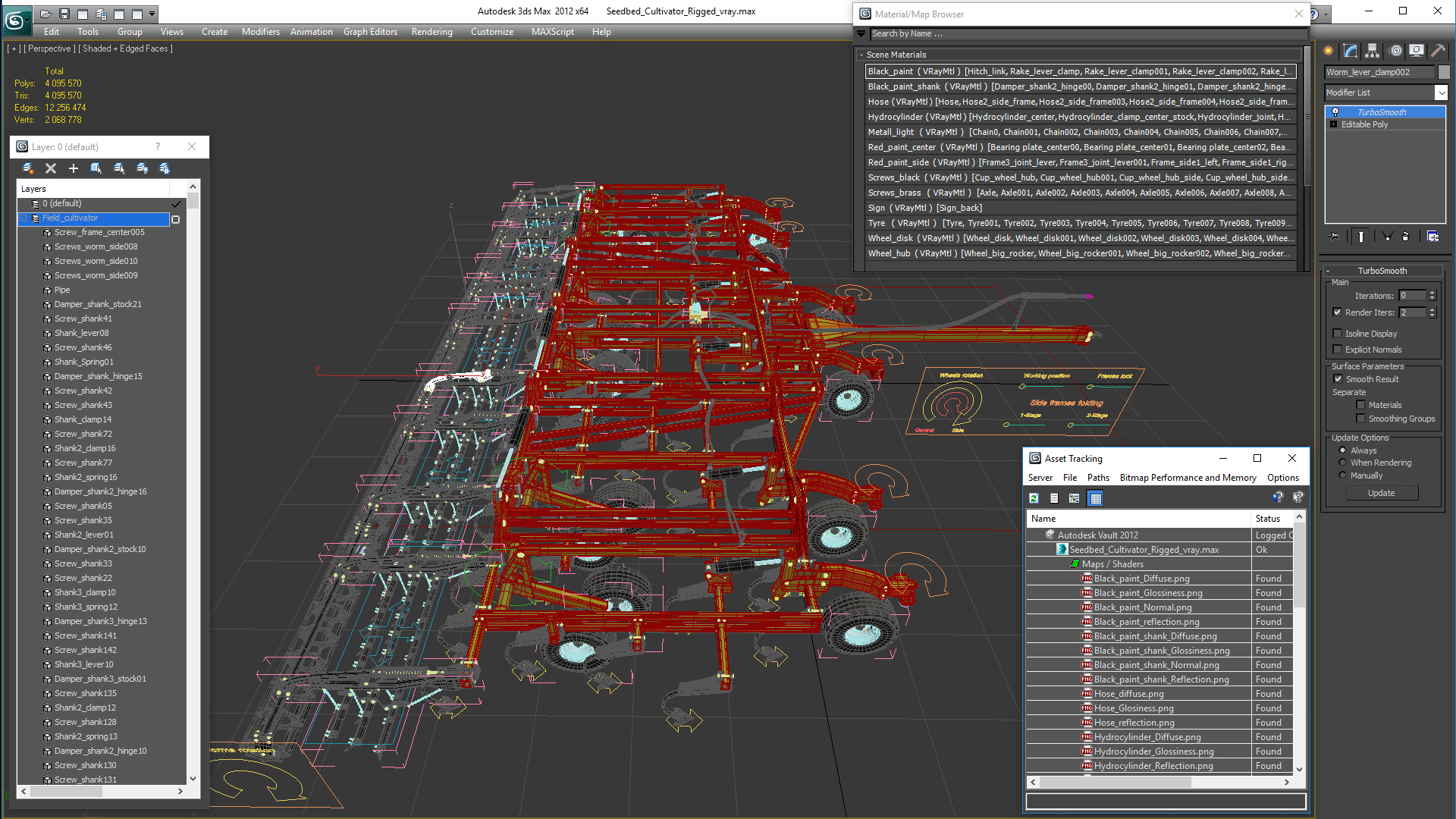Open the viewport [+] menu
The image size is (1456, 819).
pos(14,49)
